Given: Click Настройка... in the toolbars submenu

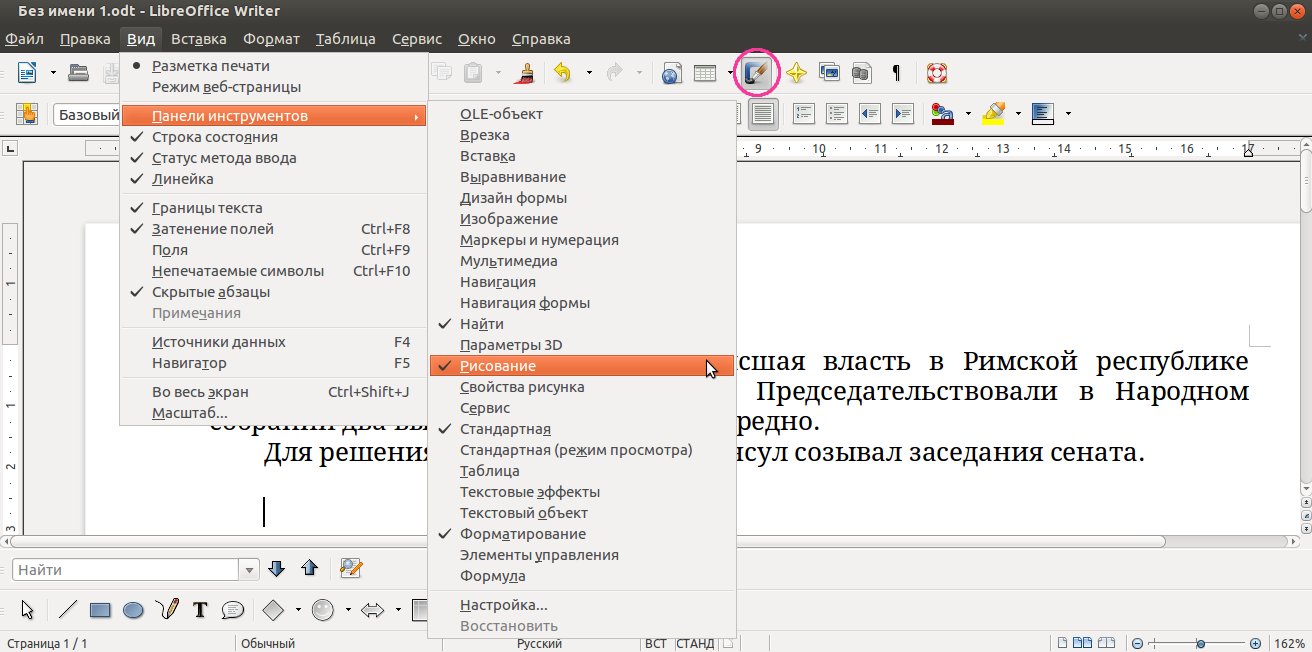Looking at the screenshot, I should 503,605.
